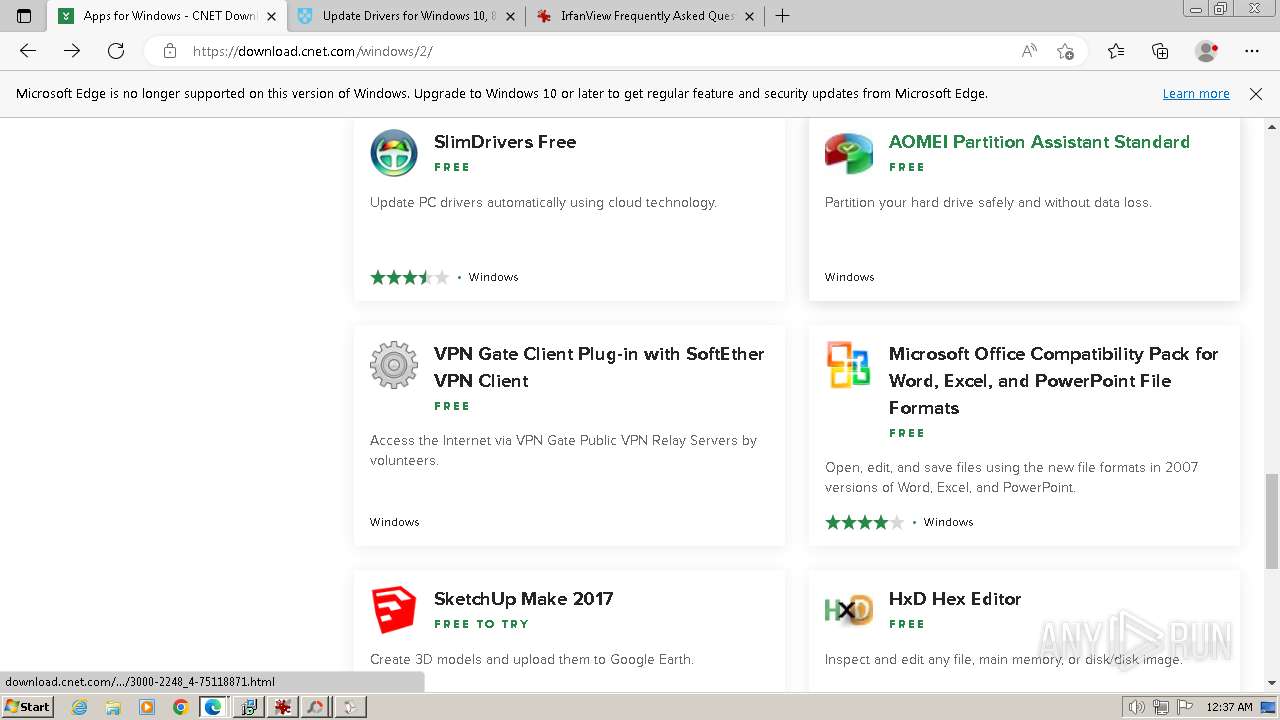The height and width of the screenshot is (720, 1280).
Task: Open Settings and more menu
Action: pyautogui.click(x=1252, y=51)
